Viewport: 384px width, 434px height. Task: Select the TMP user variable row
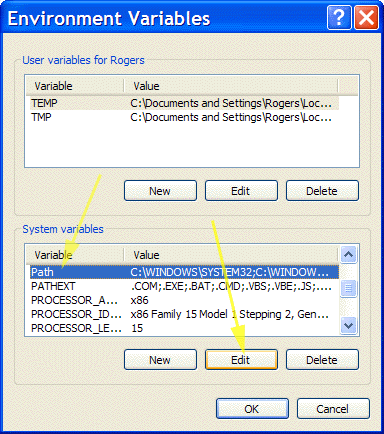[x=183, y=117]
